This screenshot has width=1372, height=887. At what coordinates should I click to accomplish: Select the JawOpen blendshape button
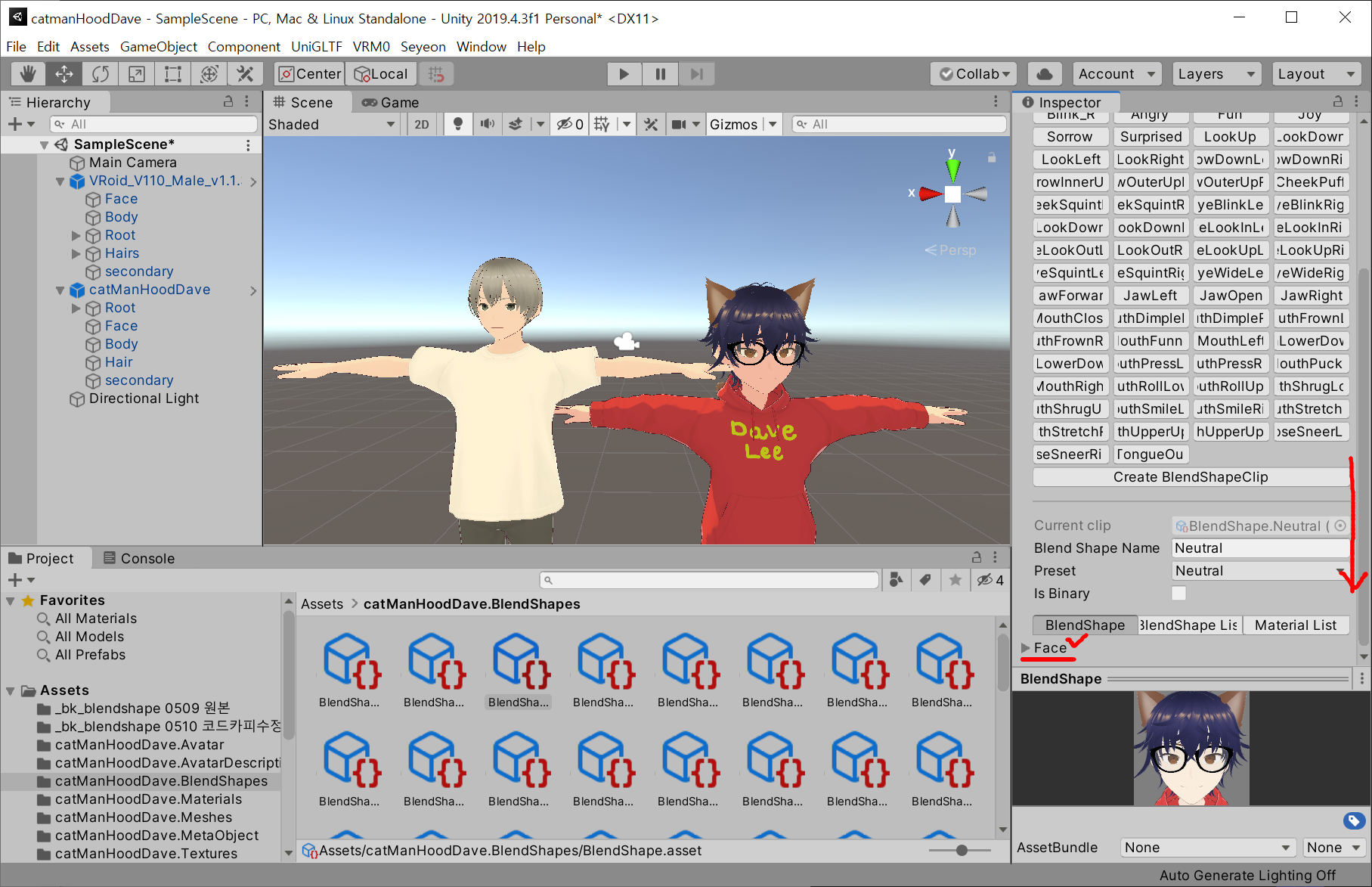coord(1231,296)
